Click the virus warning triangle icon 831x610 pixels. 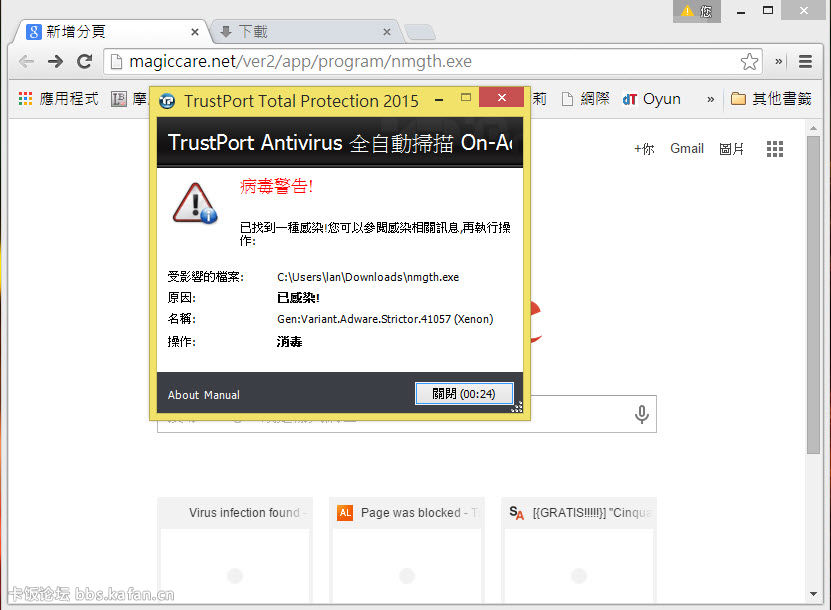[x=195, y=204]
